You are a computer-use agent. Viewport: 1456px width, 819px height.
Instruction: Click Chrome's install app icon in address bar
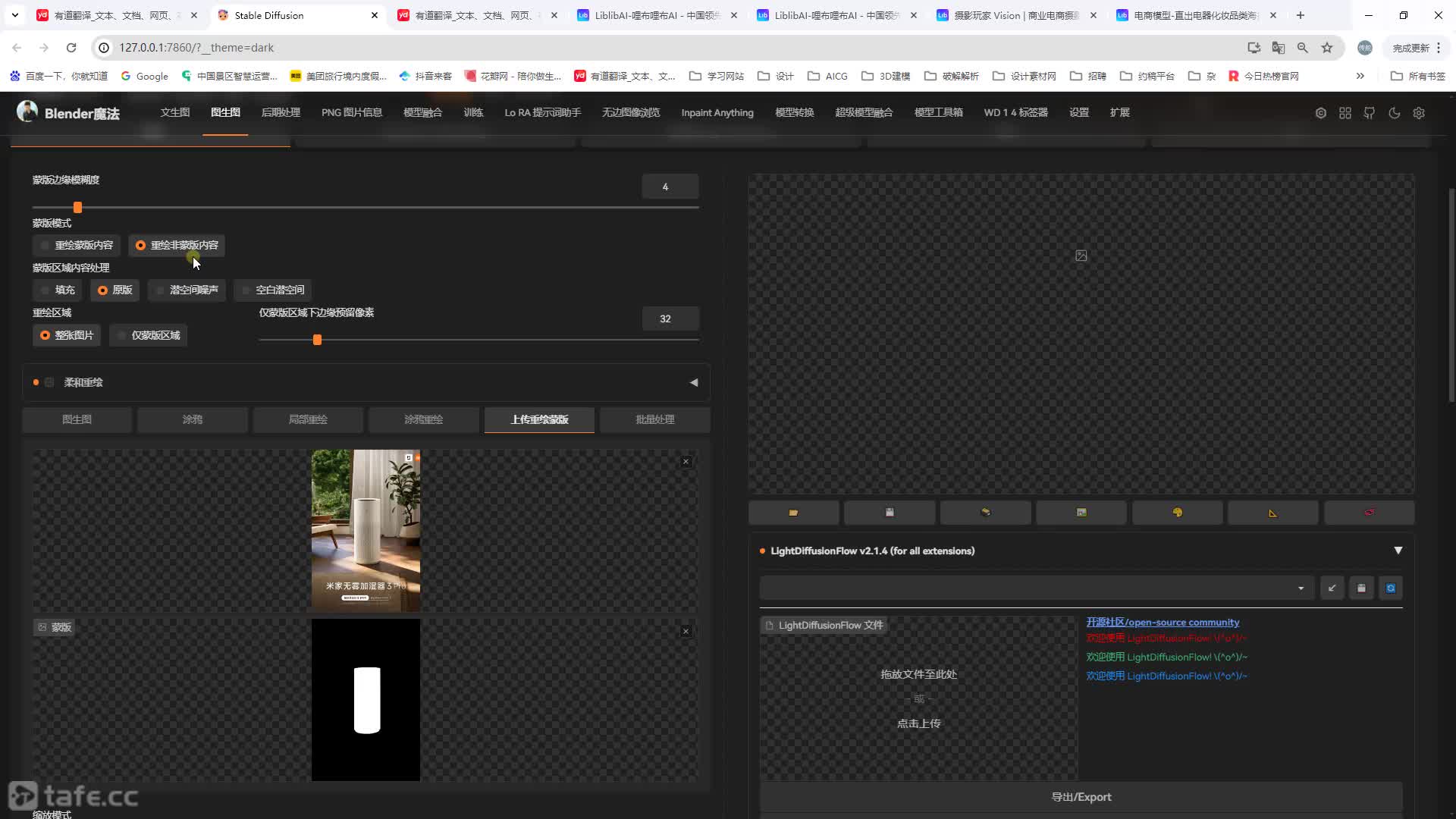pos(1254,48)
